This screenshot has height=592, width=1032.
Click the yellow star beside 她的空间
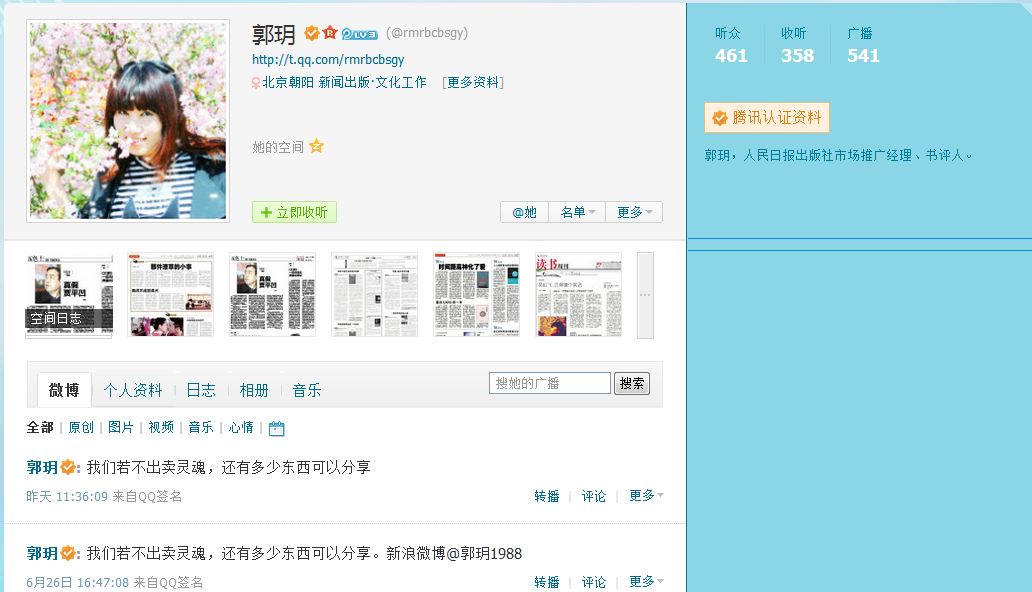pos(317,146)
